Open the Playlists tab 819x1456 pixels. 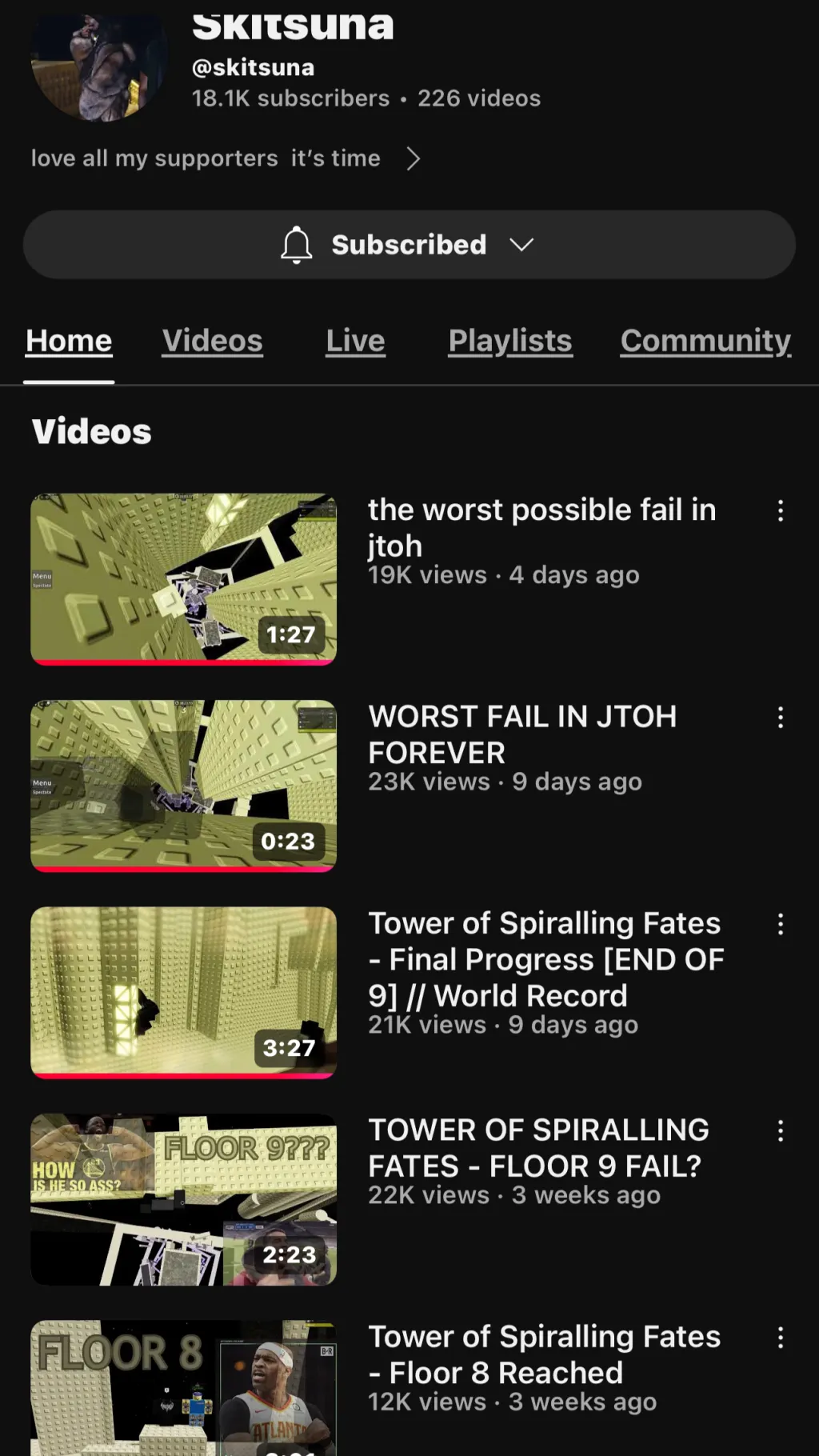point(510,341)
